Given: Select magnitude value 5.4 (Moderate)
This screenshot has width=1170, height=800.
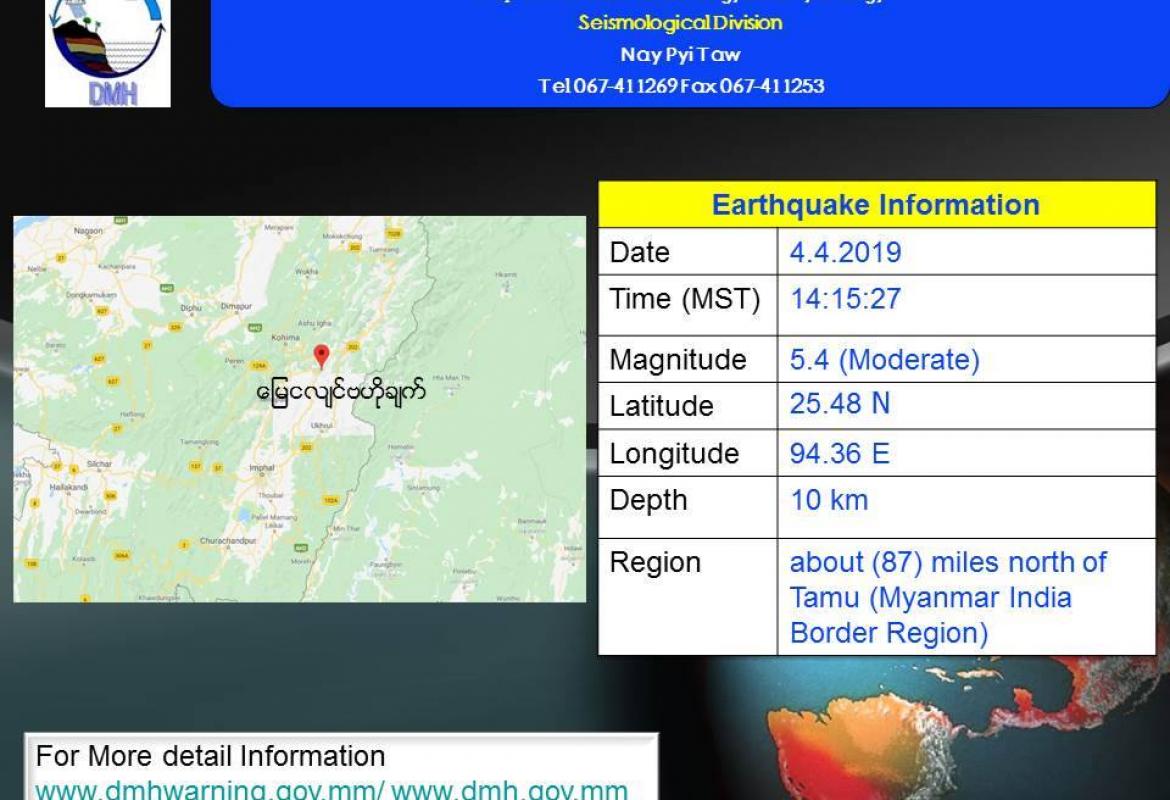Looking at the screenshot, I should 884,360.
